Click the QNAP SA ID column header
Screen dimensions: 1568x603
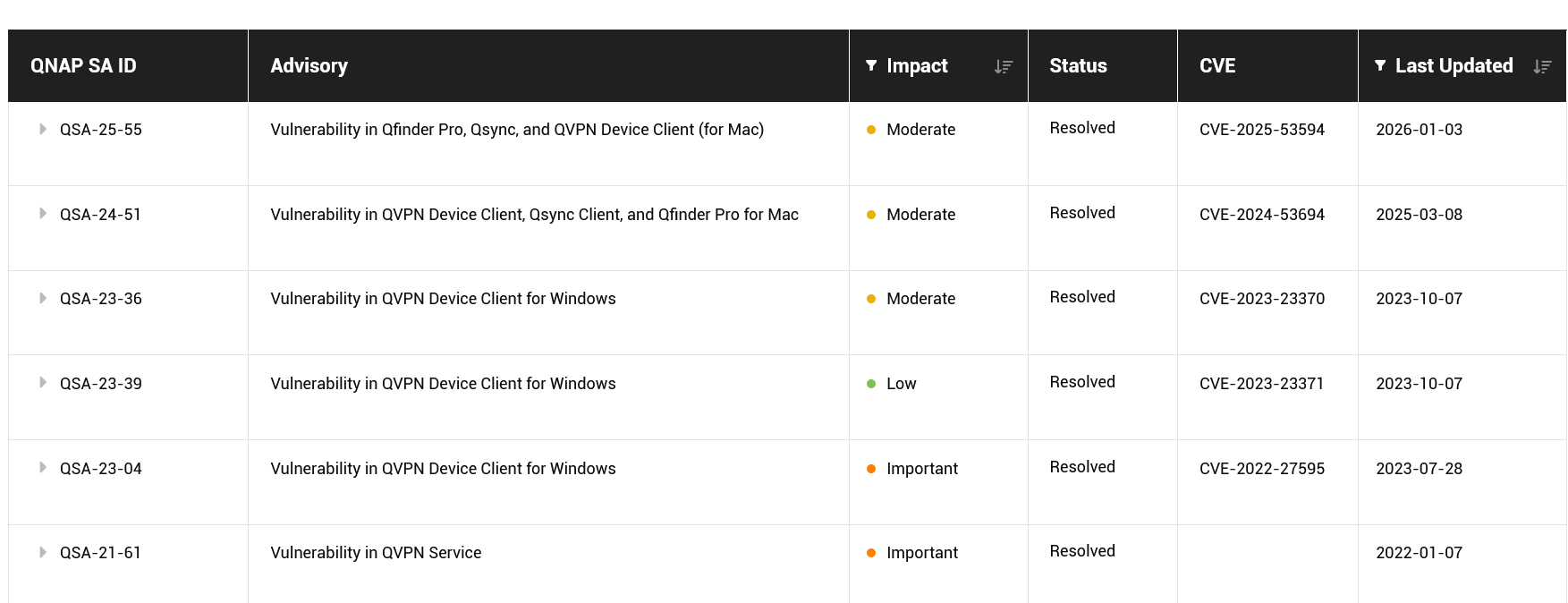point(83,65)
